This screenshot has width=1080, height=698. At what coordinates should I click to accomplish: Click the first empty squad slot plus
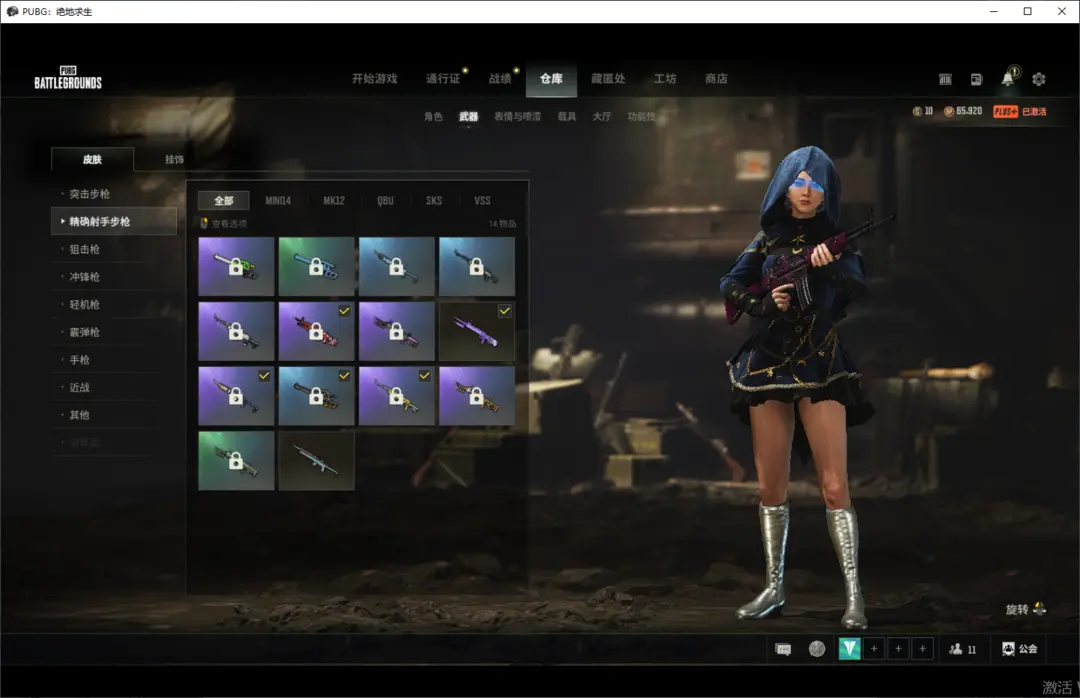click(x=874, y=649)
